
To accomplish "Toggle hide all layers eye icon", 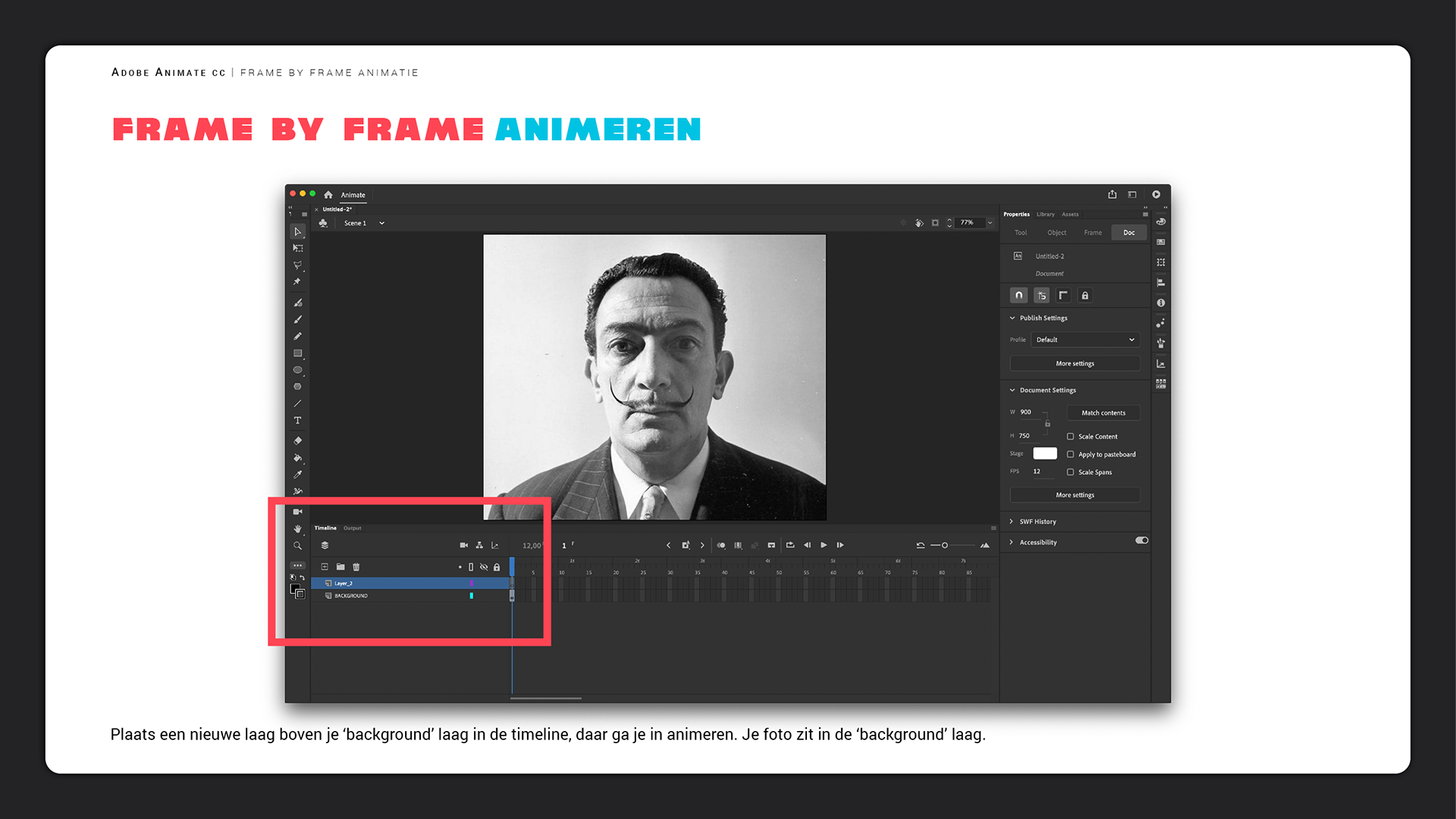I will (x=484, y=567).
